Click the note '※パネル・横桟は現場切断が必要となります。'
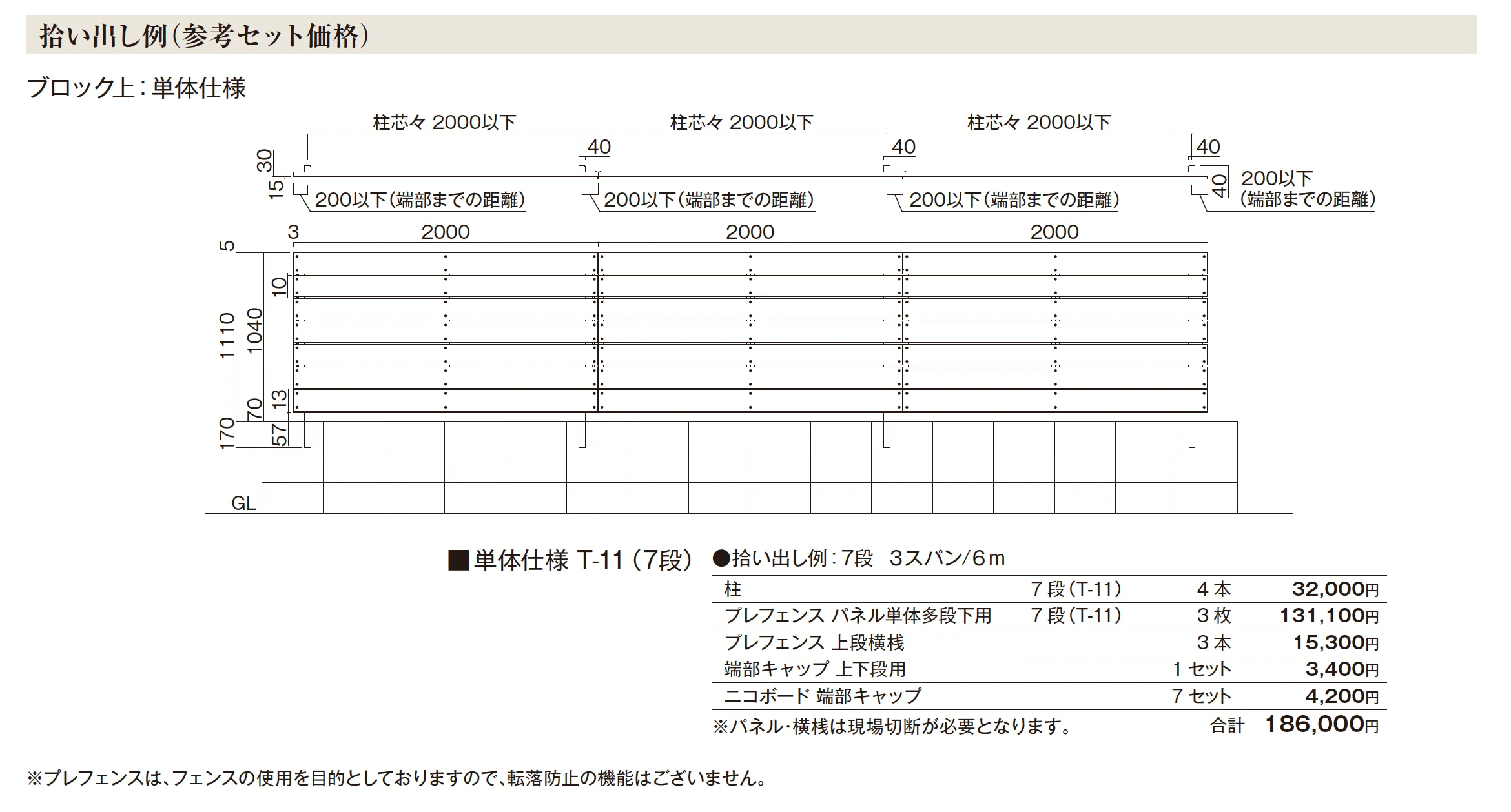This screenshot has width=1511, height=812. click(x=892, y=727)
